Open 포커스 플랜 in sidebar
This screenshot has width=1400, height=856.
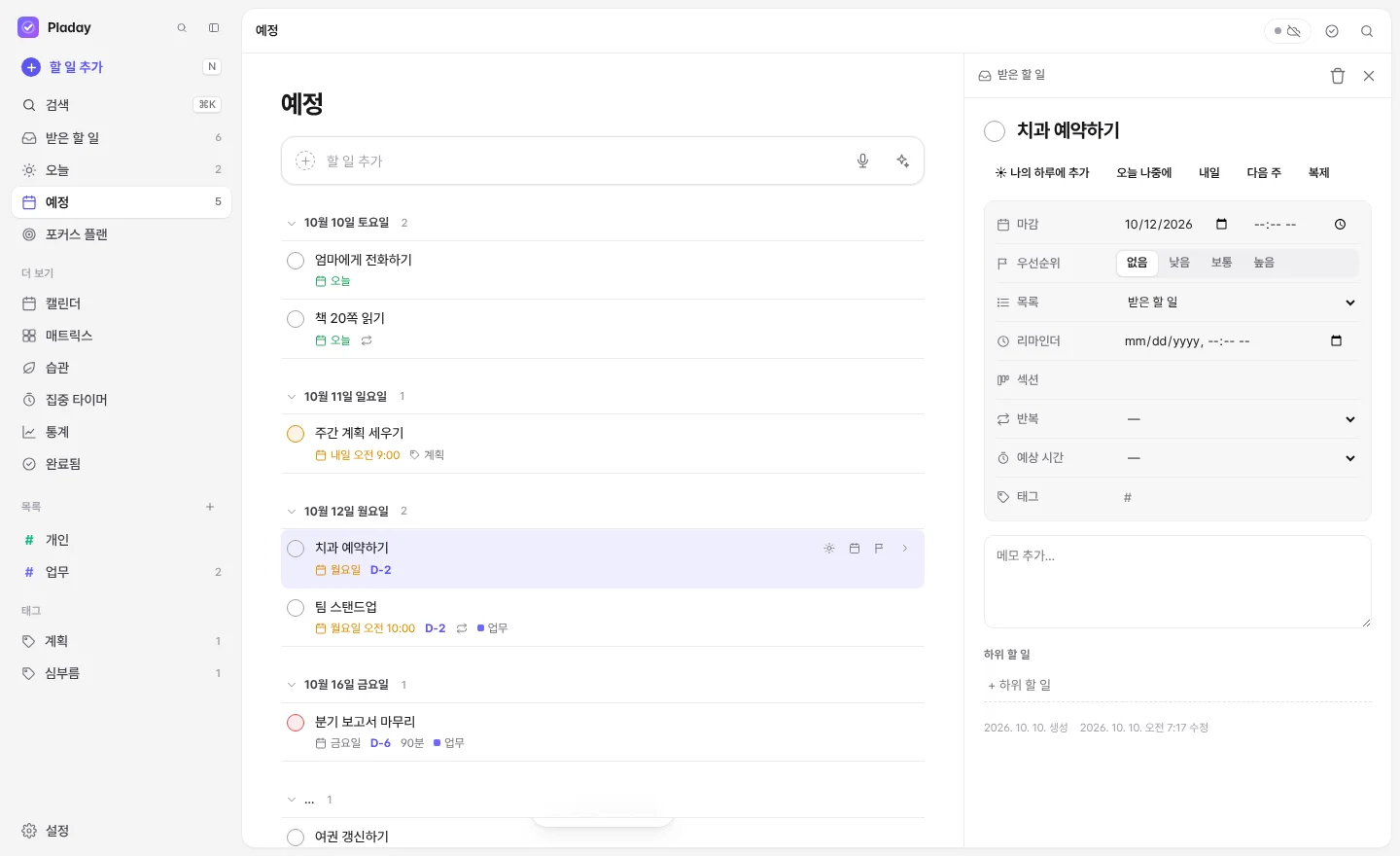pyautogui.click(x=122, y=234)
